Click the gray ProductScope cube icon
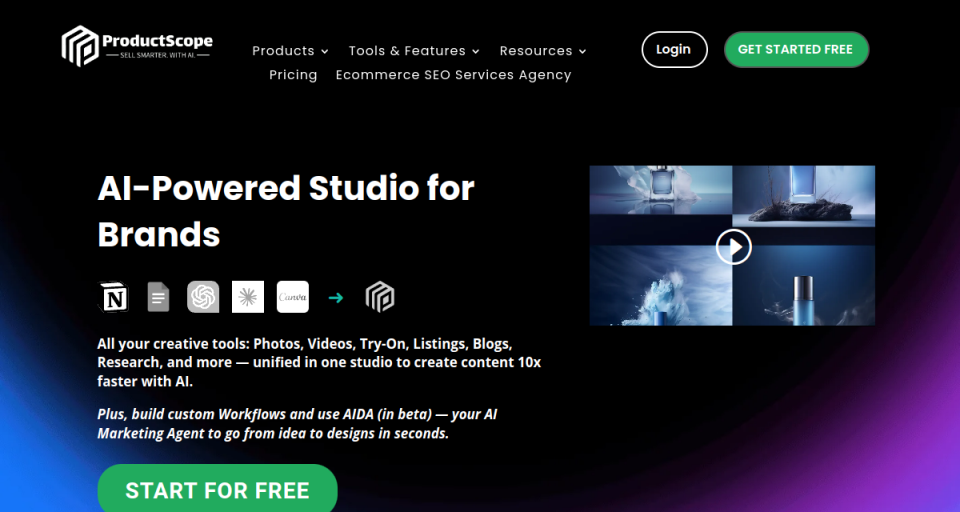Screen dimensions: 960x512 tap(380, 297)
